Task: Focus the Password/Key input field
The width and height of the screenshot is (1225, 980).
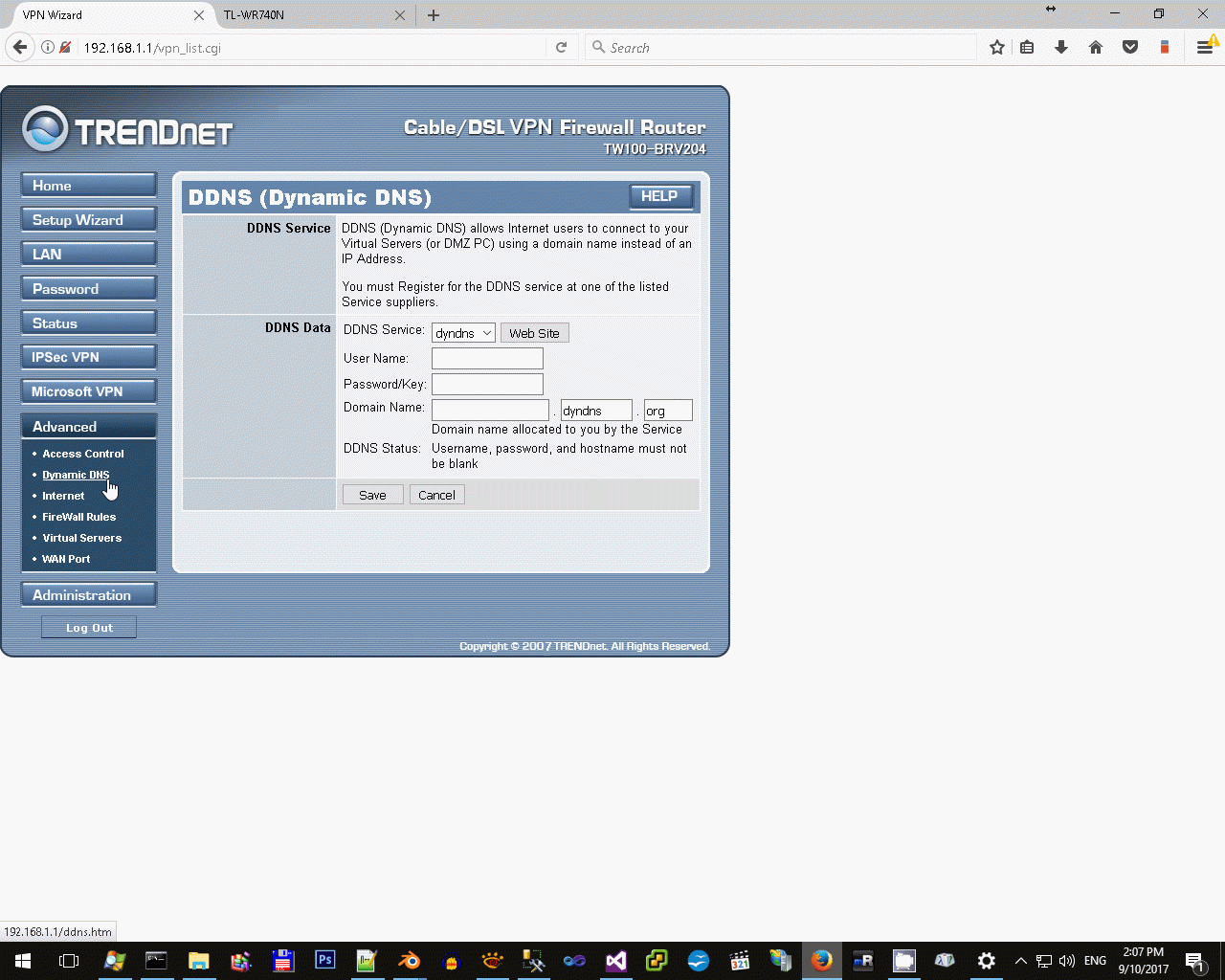Action: pos(487,384)
